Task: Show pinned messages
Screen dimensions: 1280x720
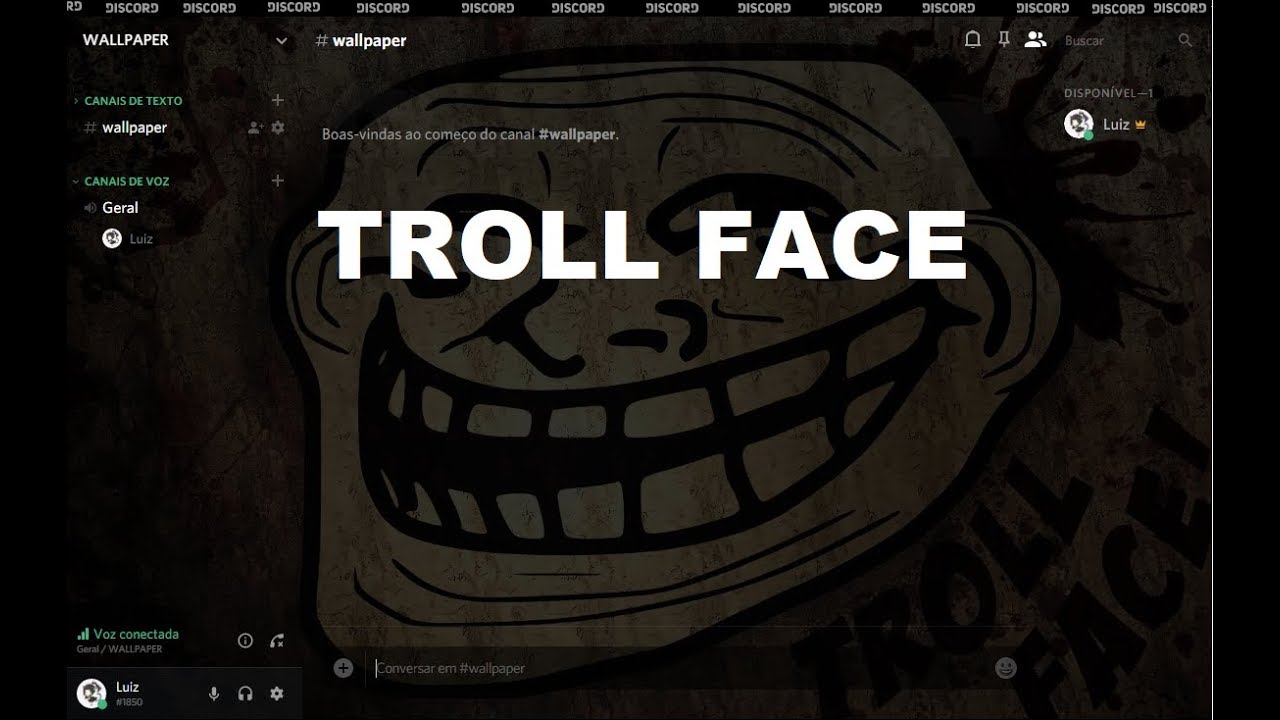Action: (1003, 40)
